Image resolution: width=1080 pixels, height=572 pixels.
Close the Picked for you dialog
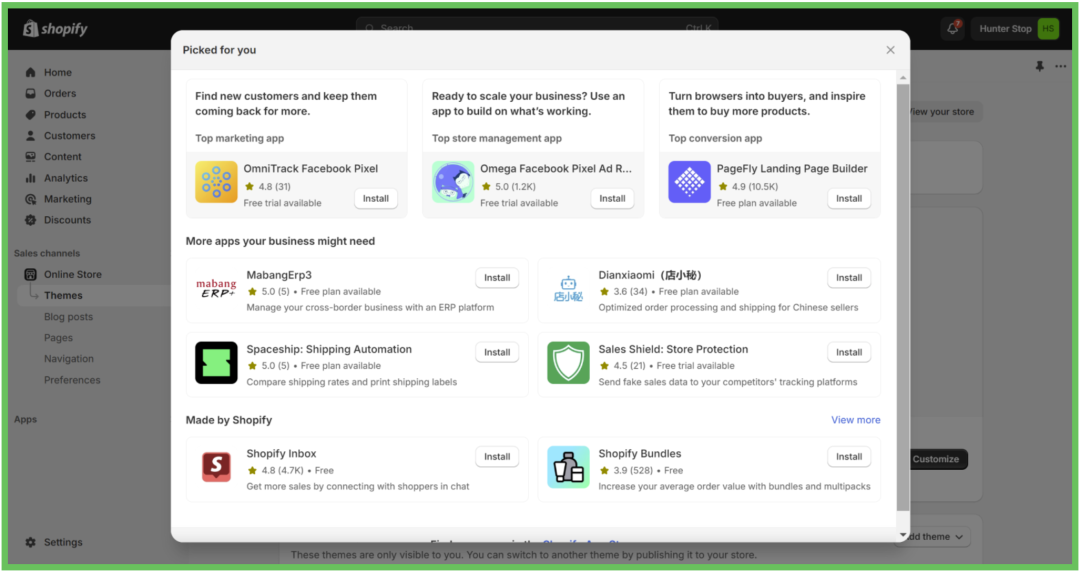pyautogui.click(x=890, y=50)
